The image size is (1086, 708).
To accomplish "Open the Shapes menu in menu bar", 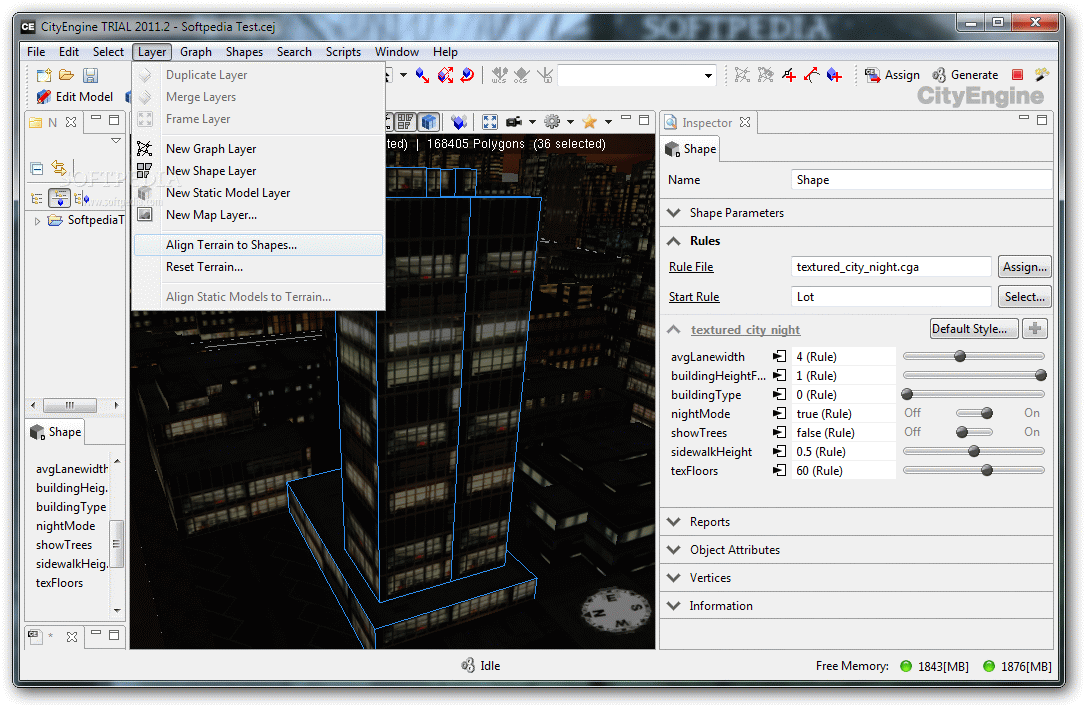I will tap(244, 52).
